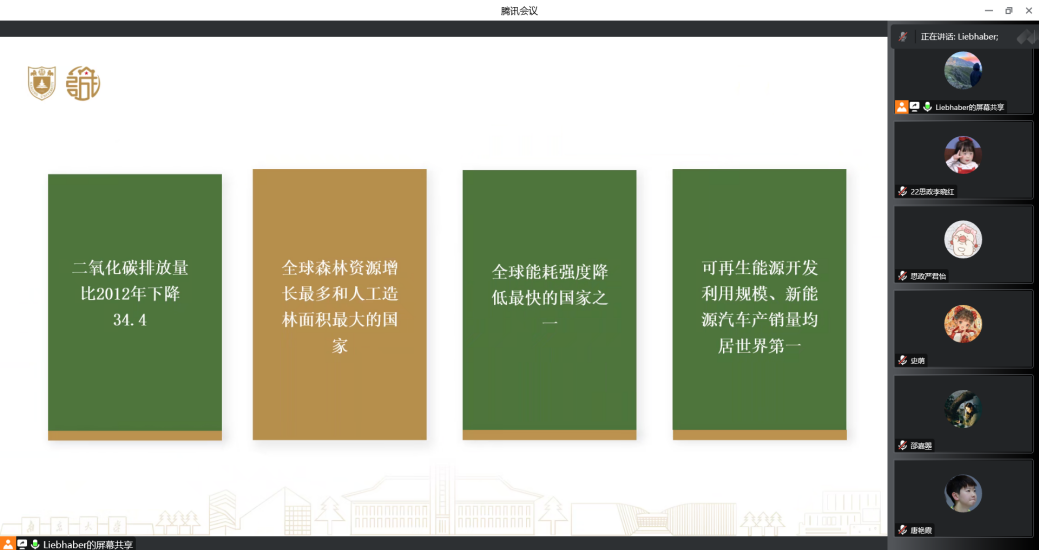Click the 正在讲话: Liebhaber speaker label
Screen dimensions: 1039x550
pos(959,36)
